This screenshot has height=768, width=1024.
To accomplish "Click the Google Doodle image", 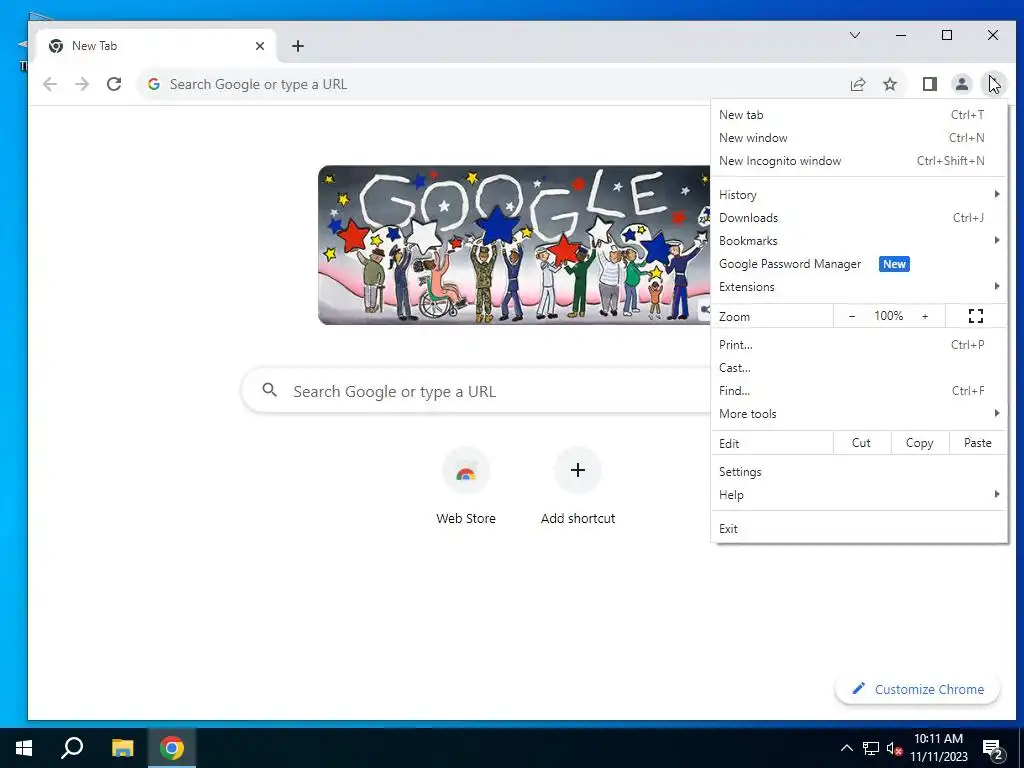I will (514, 245).
